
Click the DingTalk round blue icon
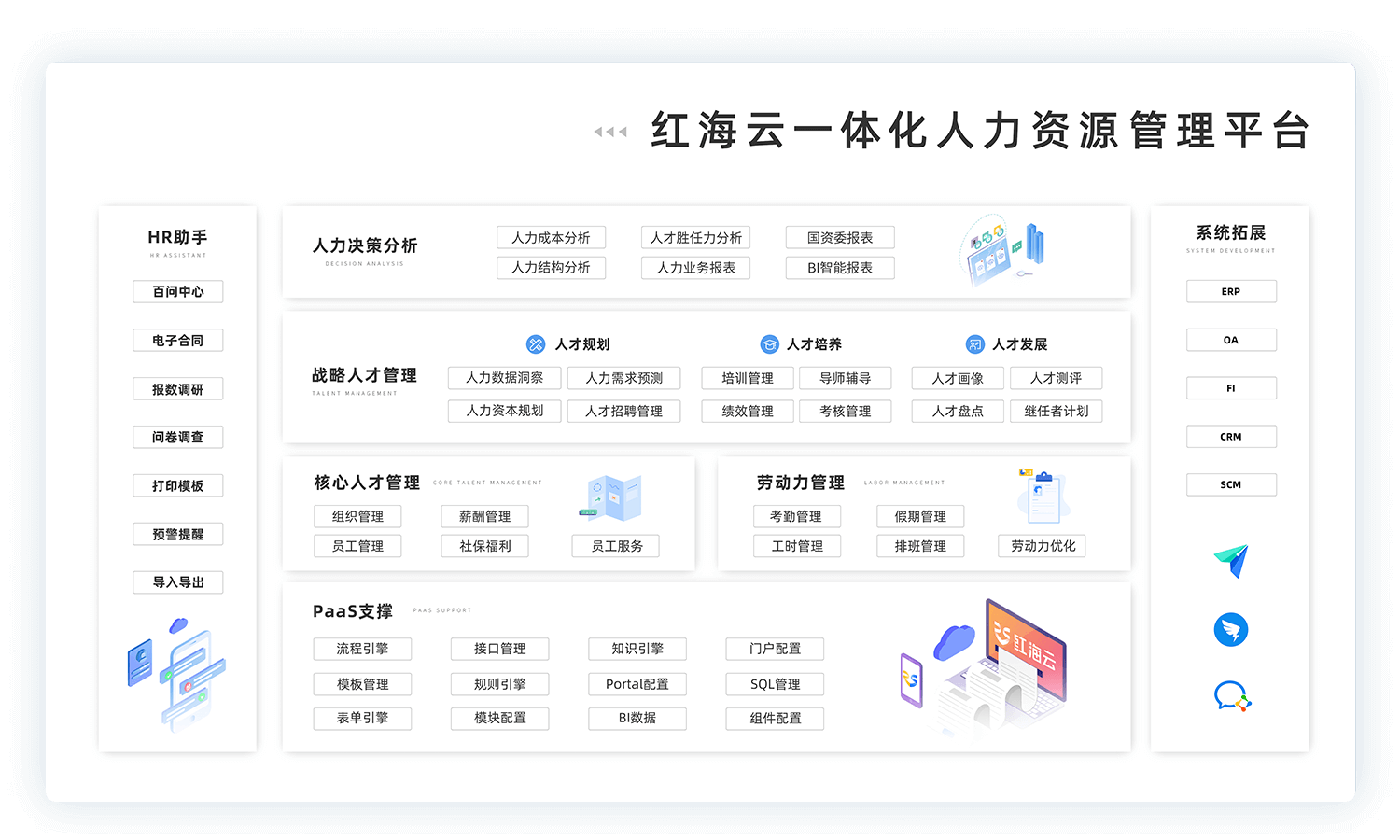click(x=1231, y=630)
